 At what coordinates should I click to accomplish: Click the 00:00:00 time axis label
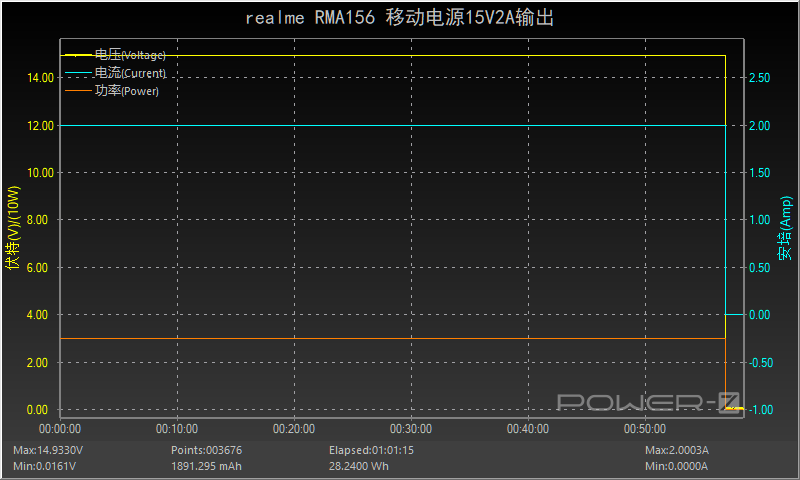coord(60,428)
